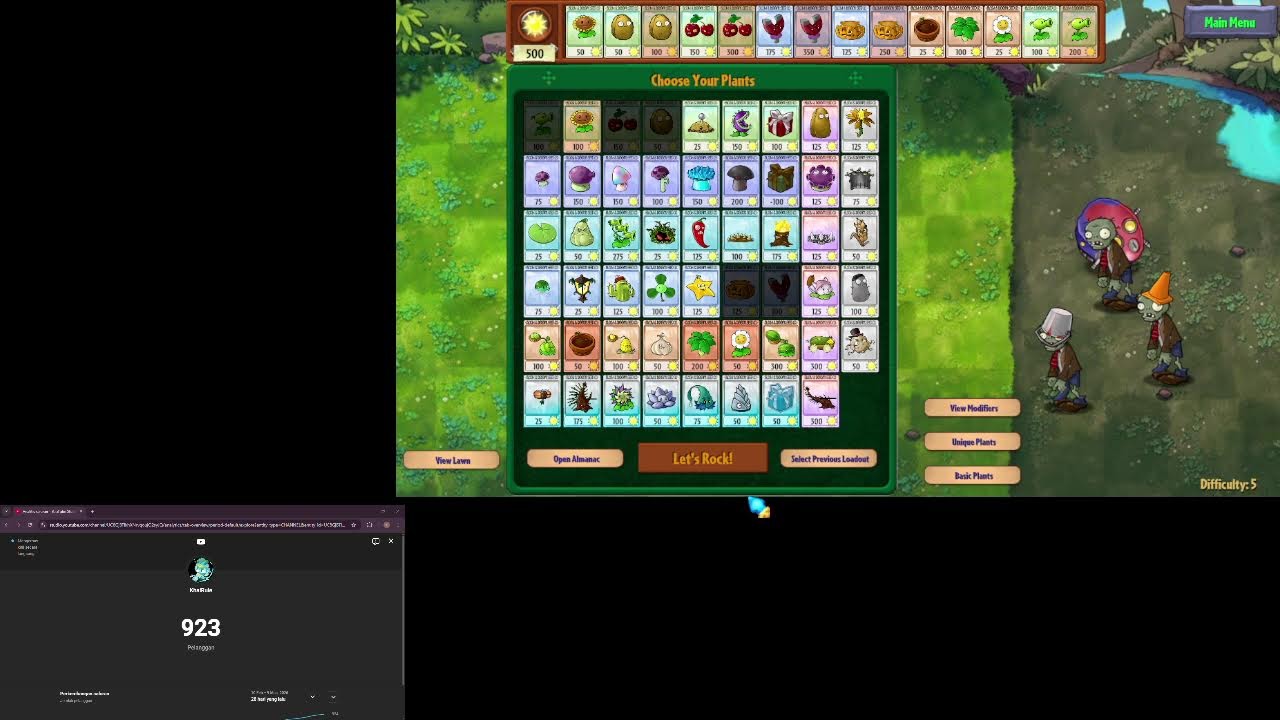
Task: Open the feedback icon in the subscriber panel
Action: click(376, 541)
